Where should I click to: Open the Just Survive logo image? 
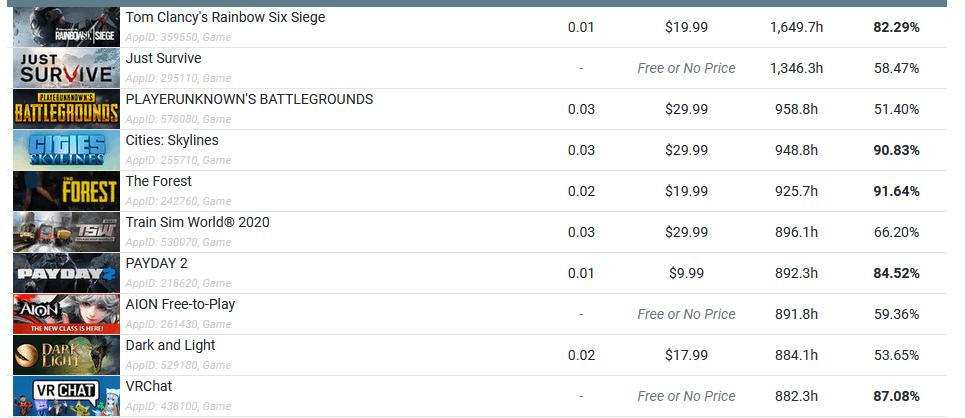pos(66,68)
